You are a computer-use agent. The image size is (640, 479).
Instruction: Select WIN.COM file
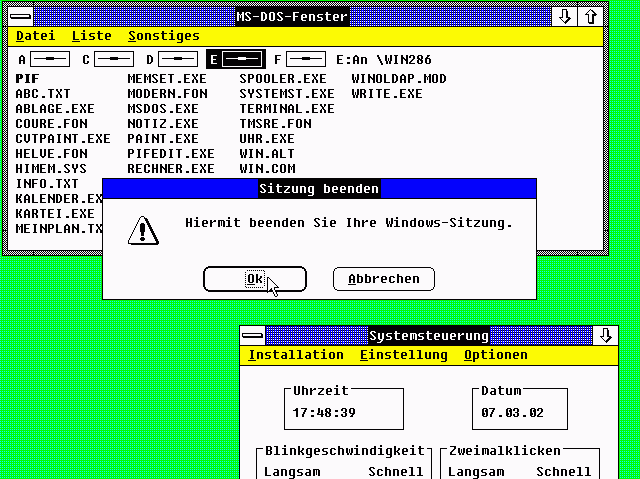(x=267, y=169)
